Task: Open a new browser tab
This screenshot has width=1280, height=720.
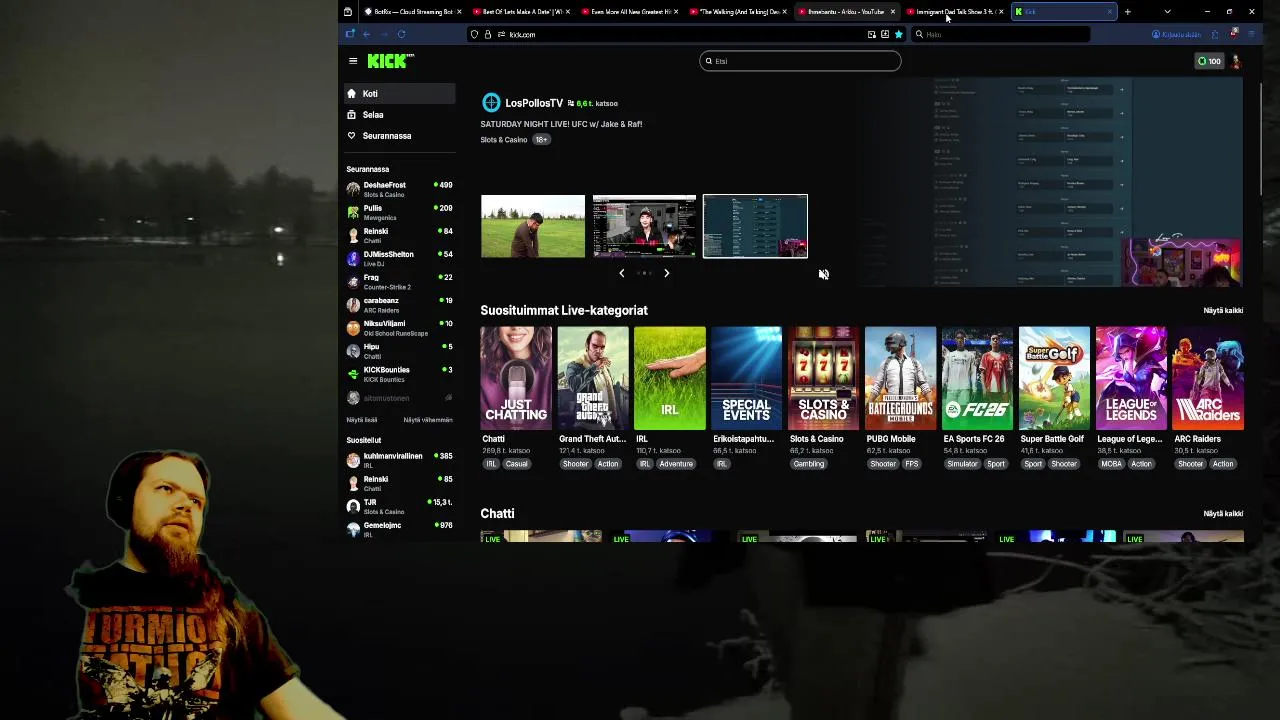Action: tap(1127, 12)
